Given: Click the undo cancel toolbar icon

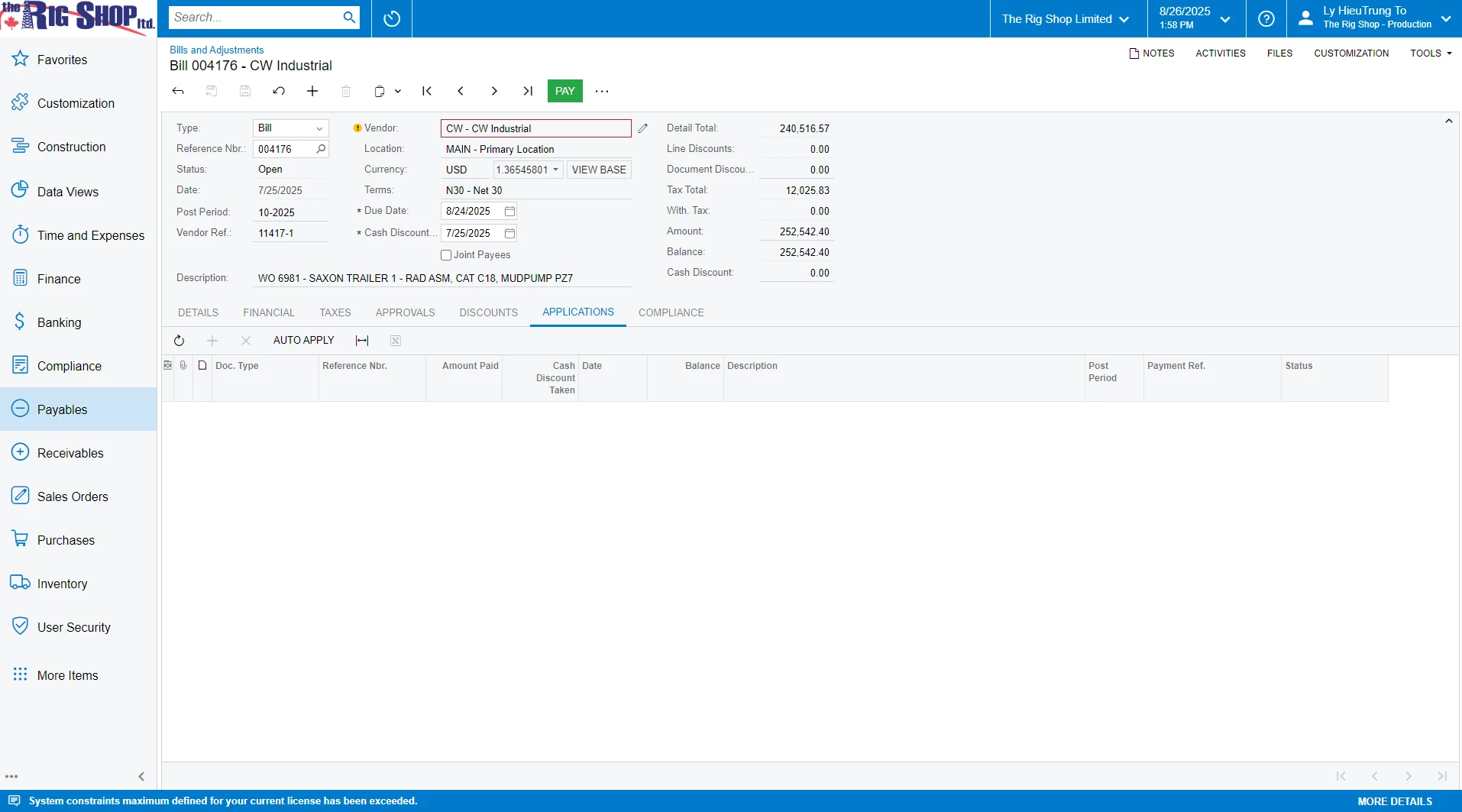Looking at the screenshot, I should pyautogui.click(x=279, y=91).
